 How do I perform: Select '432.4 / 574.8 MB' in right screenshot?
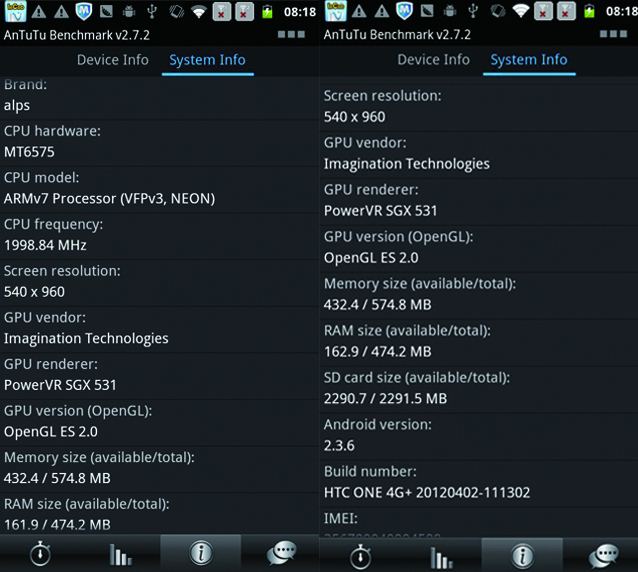(378, 304)
